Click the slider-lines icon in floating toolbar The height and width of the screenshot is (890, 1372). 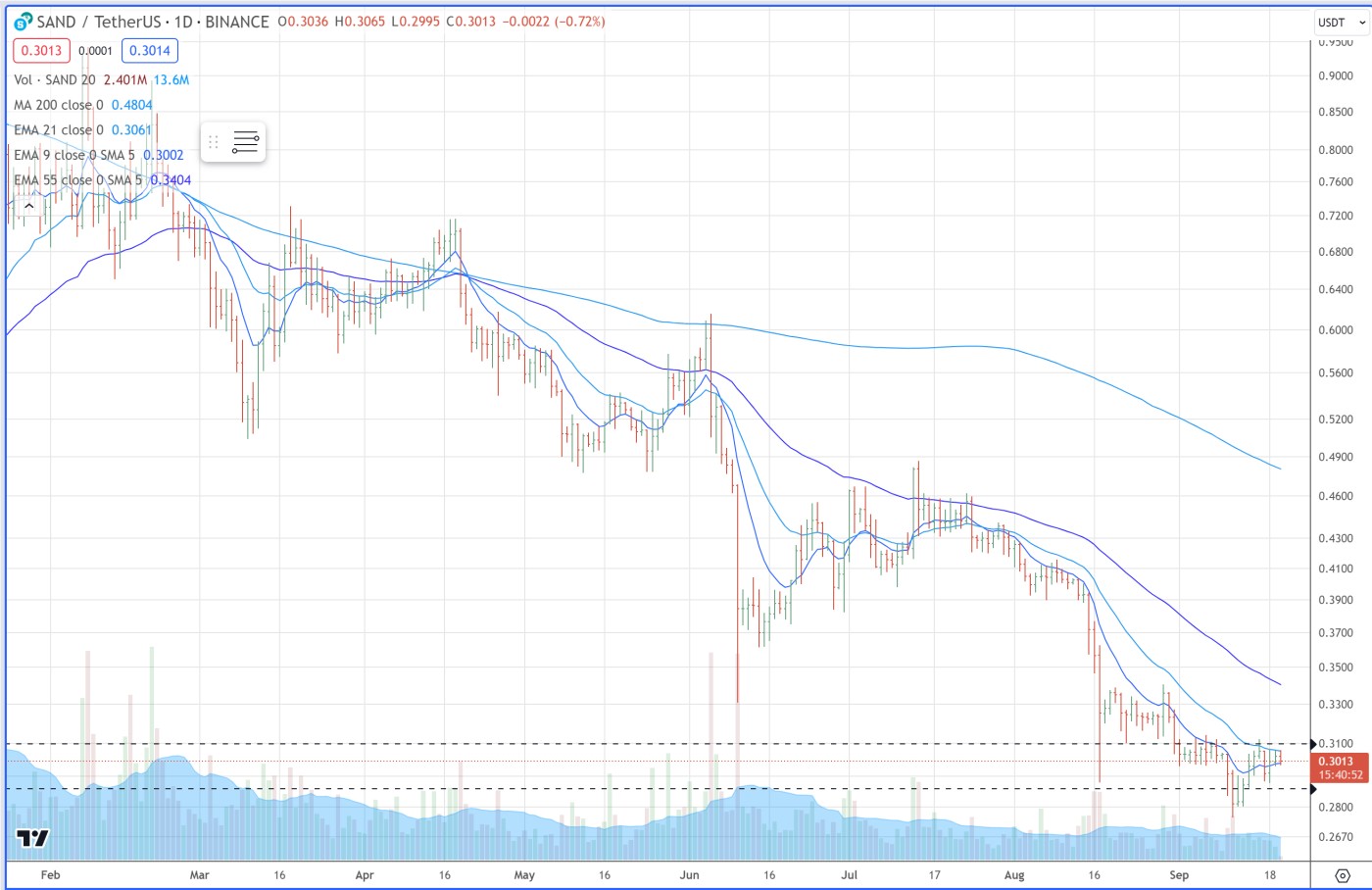coord(245,142)
